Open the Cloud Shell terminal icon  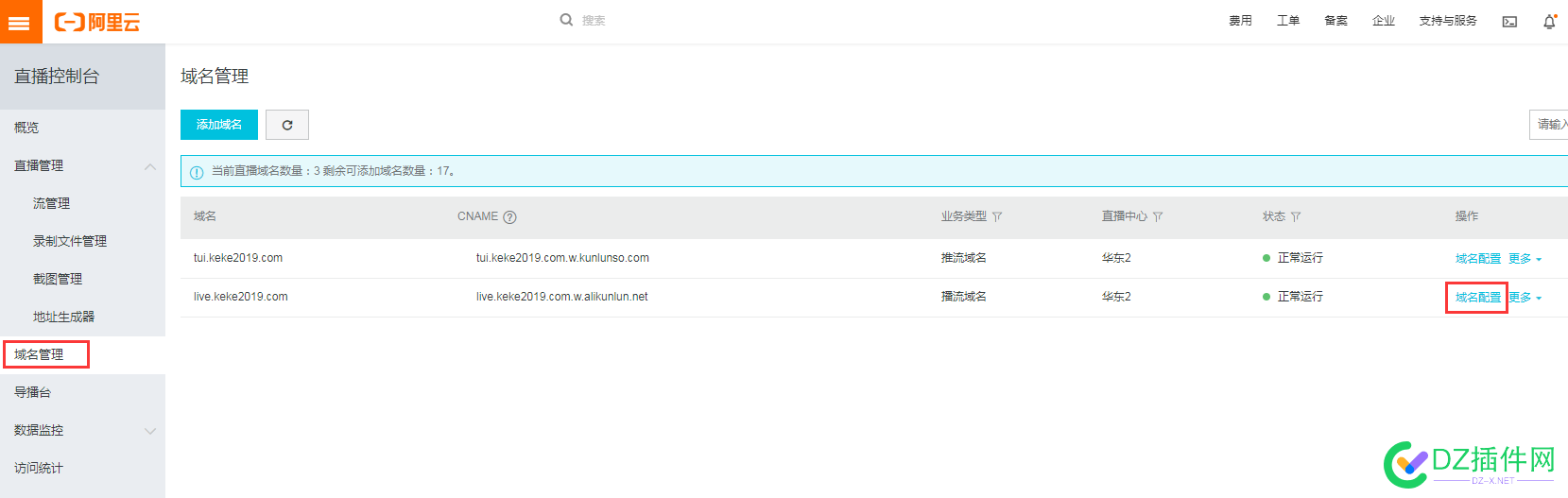point(1509,22)
